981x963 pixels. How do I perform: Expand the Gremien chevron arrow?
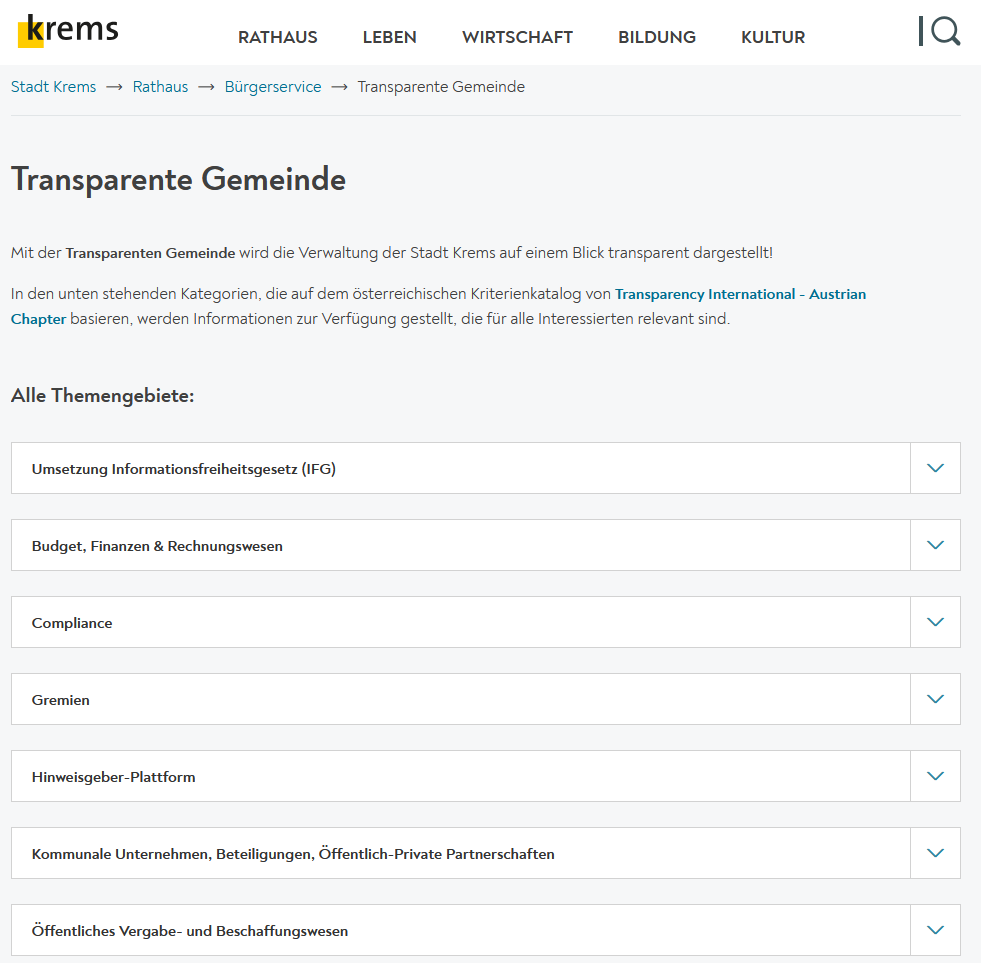click(x=935, y=699)
